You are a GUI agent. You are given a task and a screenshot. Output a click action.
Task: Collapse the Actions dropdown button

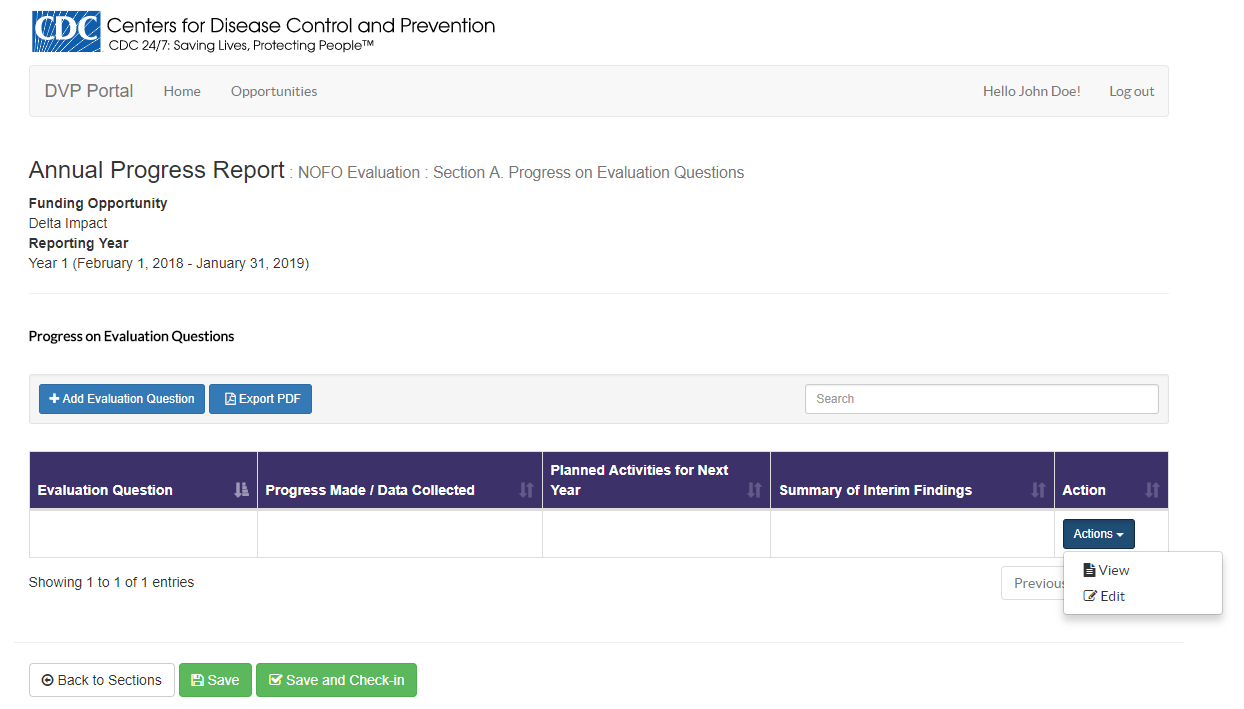(x=1098, y=534)
